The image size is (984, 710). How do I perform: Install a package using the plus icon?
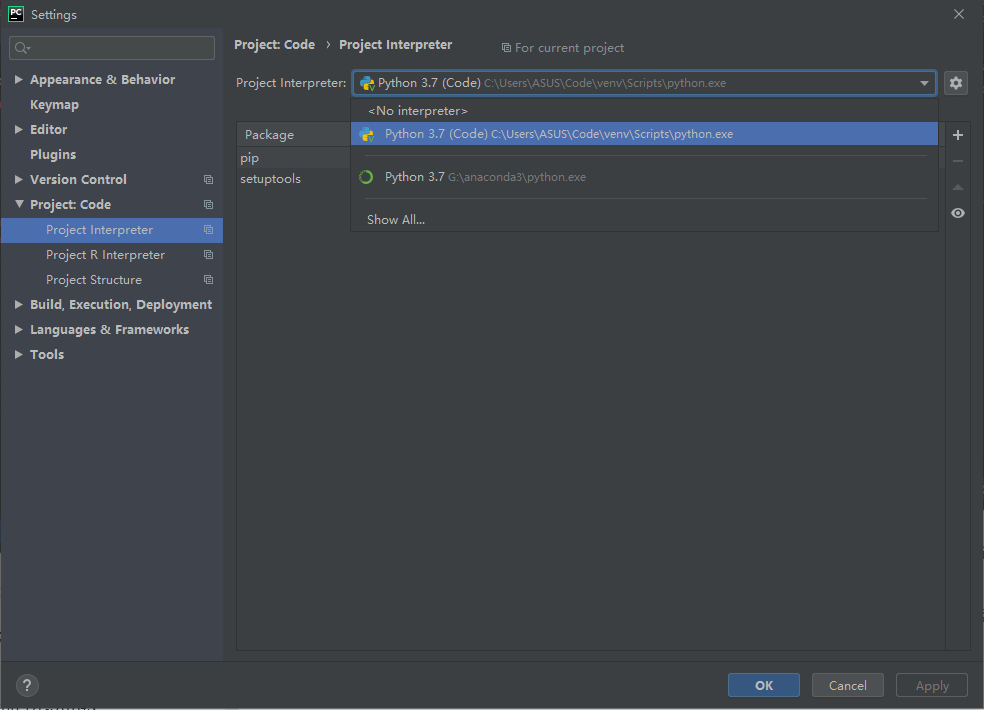[x=957, y=134]
